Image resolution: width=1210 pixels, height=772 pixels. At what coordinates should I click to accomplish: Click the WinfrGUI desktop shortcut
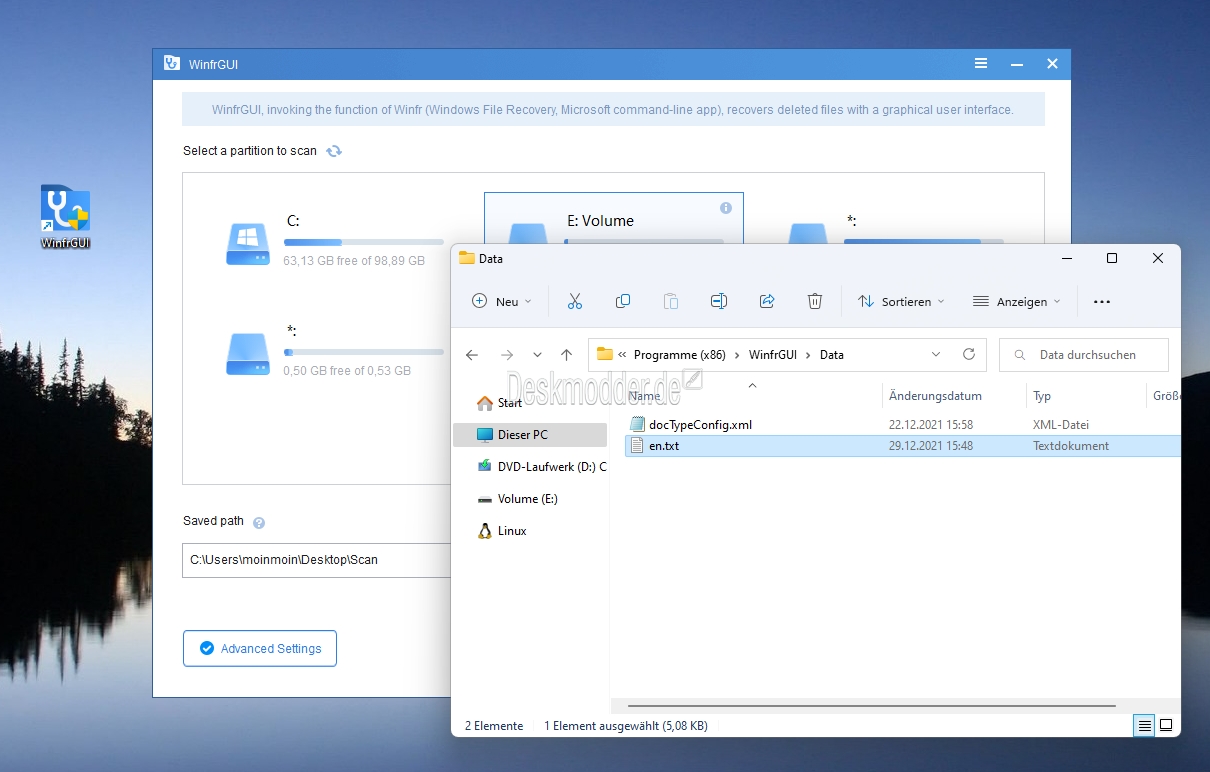click(65, 216)
